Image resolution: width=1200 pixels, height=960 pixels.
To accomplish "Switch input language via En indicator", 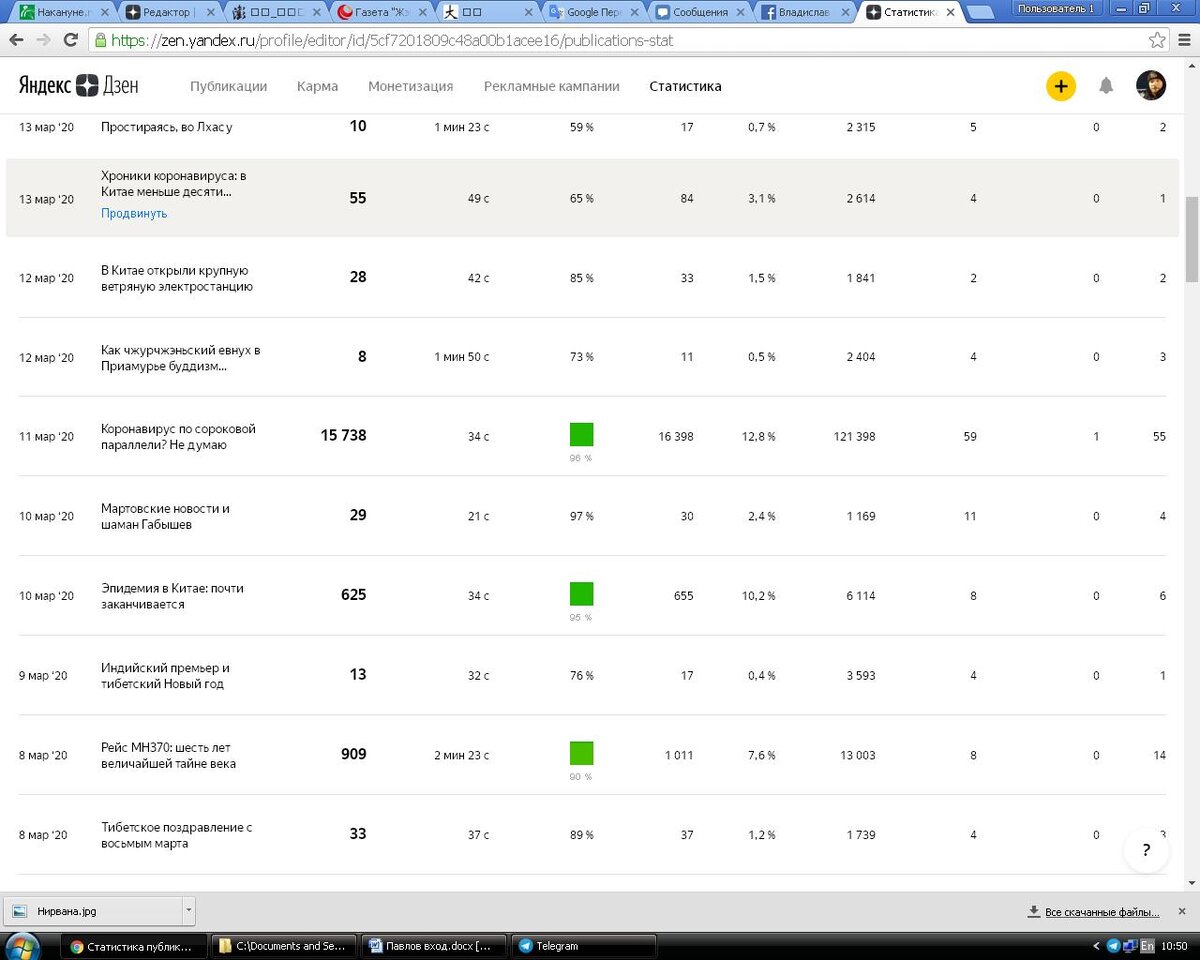I will click(x=1146, y=945).
